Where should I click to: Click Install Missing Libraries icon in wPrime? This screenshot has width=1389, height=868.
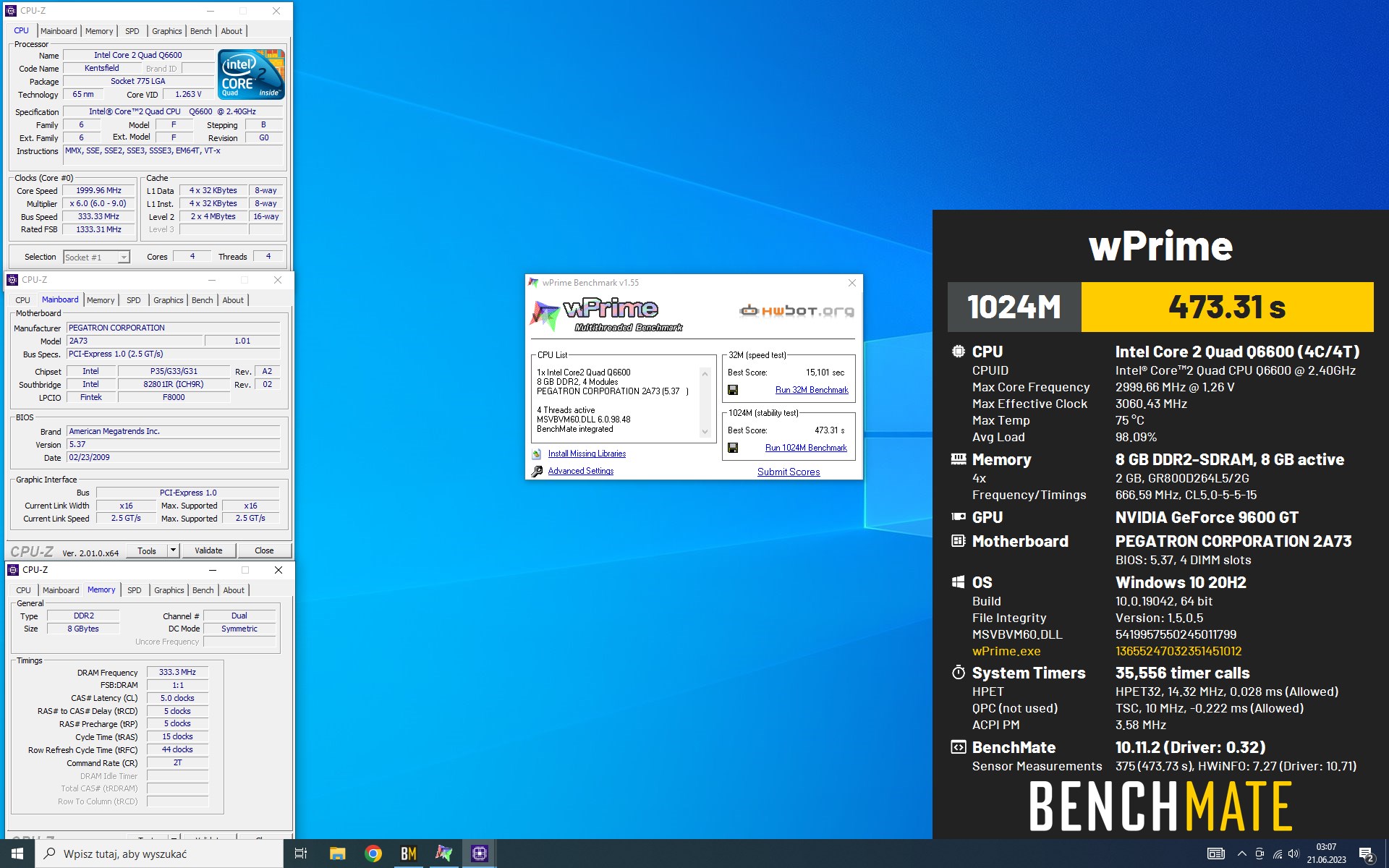click(x=537, y=454)
